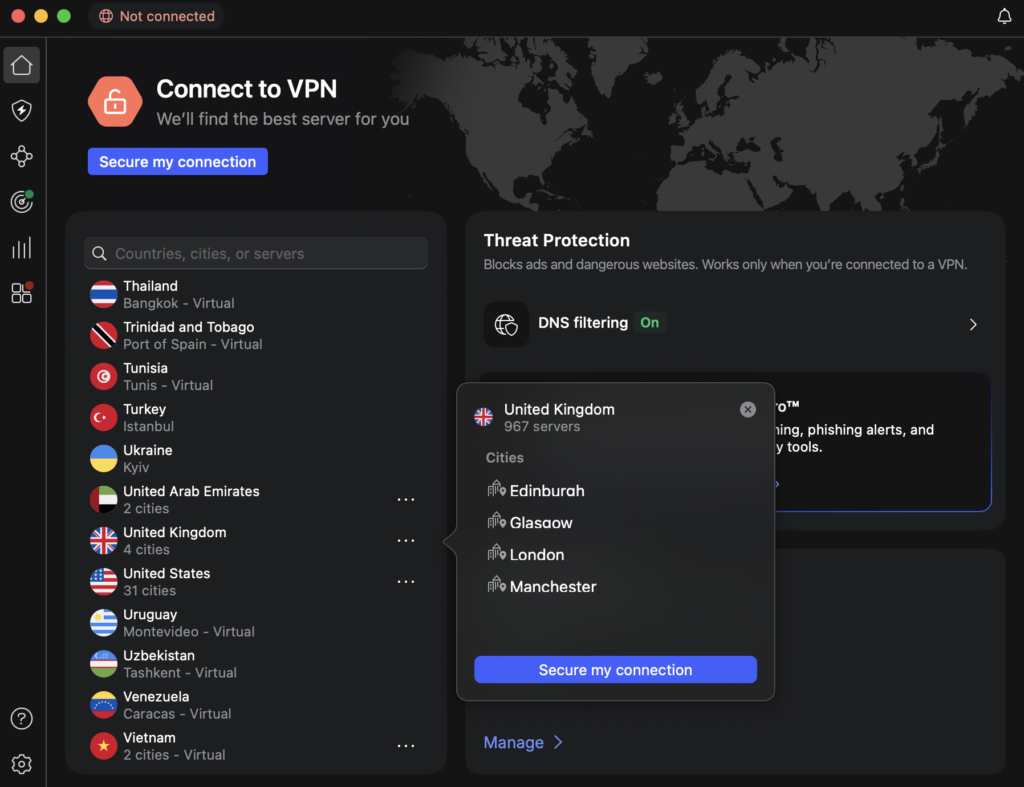Click the search magnifier icon
Viewport: 1024px width, 787px height.
[99, 253]
